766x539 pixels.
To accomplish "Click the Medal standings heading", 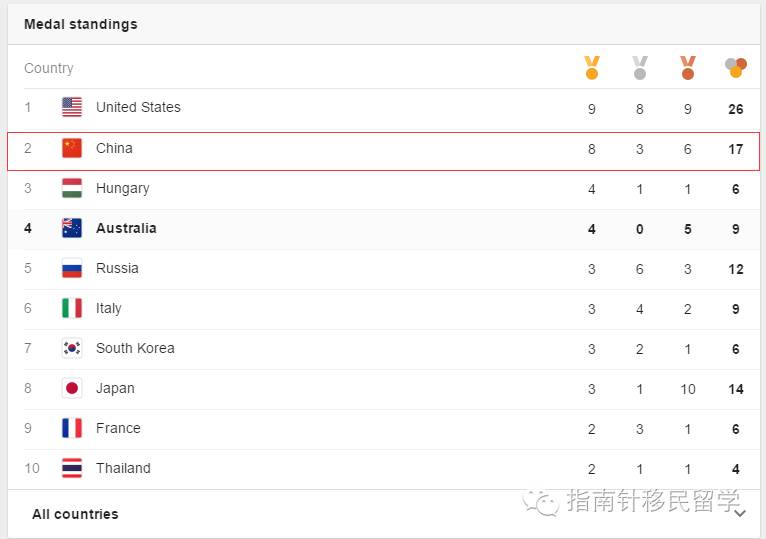I will coord(81,24).
